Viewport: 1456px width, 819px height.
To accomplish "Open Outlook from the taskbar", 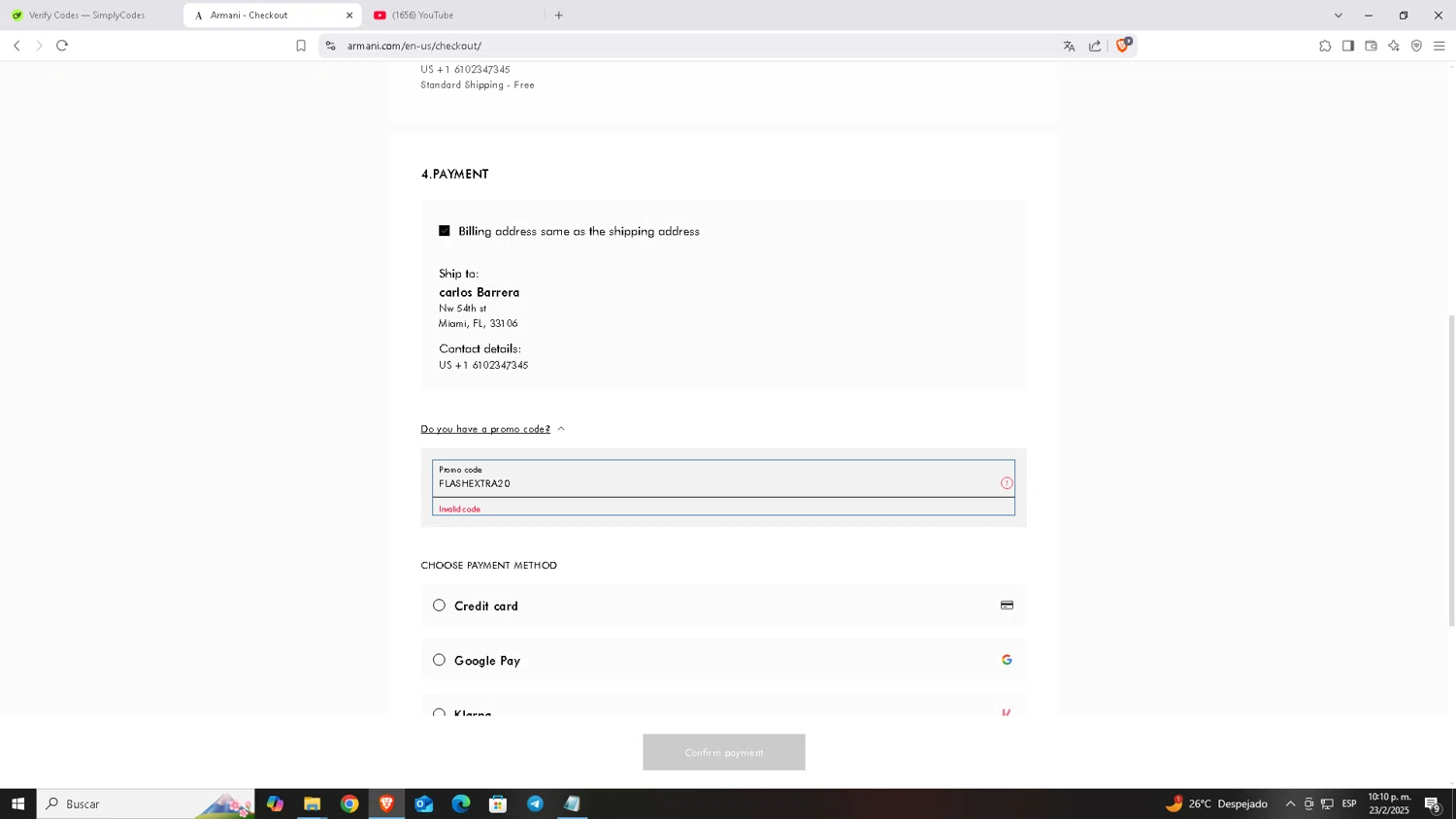I will [x=424, y=803].
